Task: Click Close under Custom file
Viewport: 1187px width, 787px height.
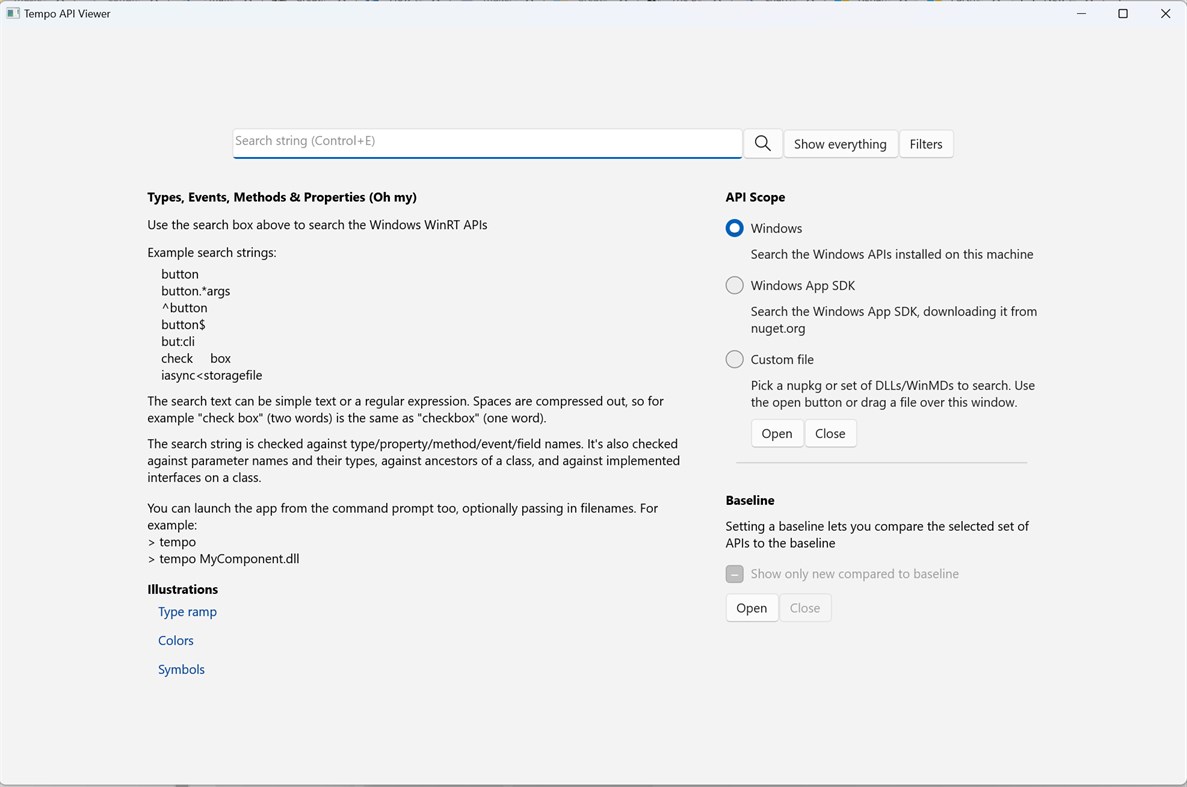Action: point(830,433)
